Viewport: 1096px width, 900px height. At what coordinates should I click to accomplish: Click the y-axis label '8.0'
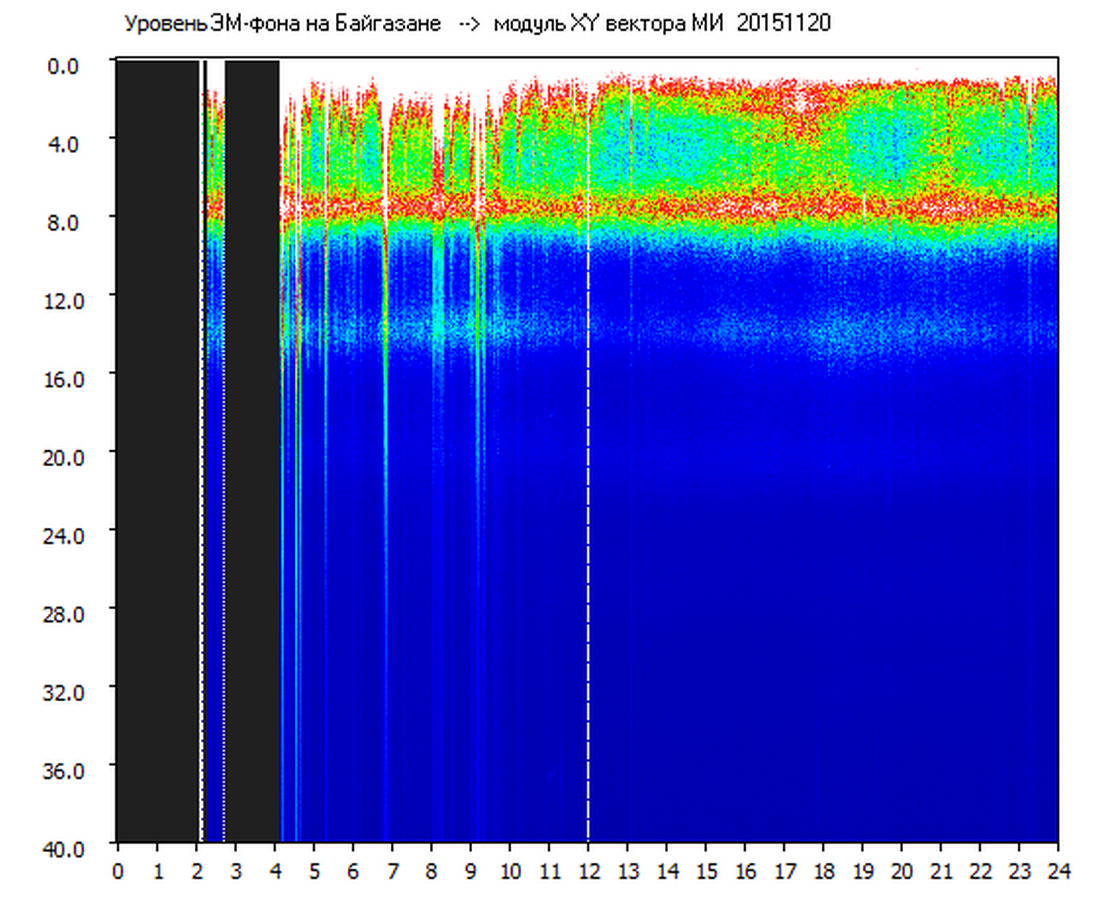pyautogui.click(x=63, y=222)
